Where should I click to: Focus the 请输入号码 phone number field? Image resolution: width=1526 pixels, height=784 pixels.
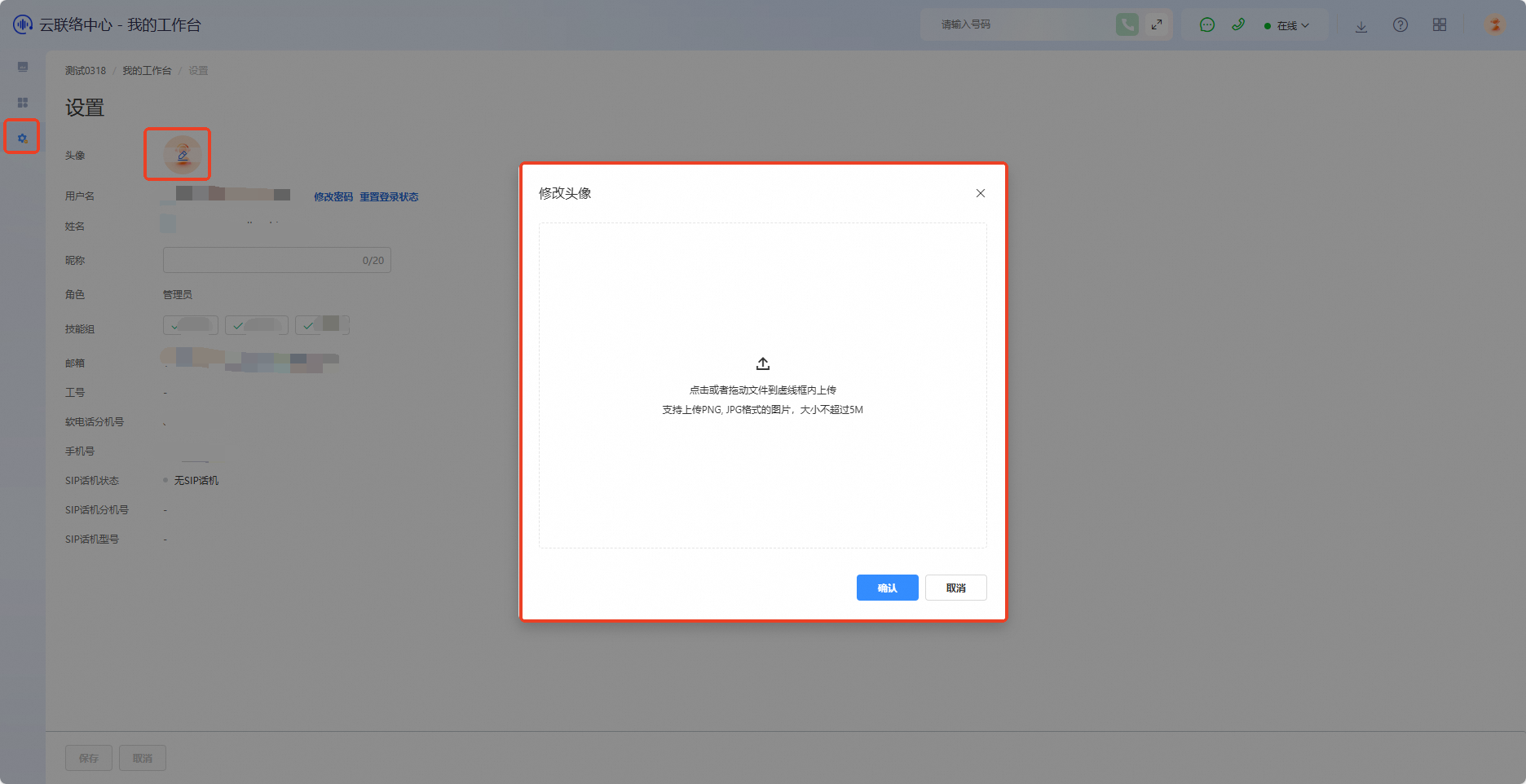pyautogui.click(x=1019, y=24)
